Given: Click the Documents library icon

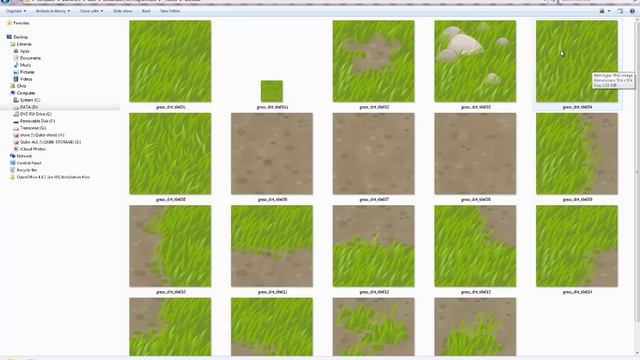Looking at the screenshot, I should pyautogui.click(x=16, y=58).
